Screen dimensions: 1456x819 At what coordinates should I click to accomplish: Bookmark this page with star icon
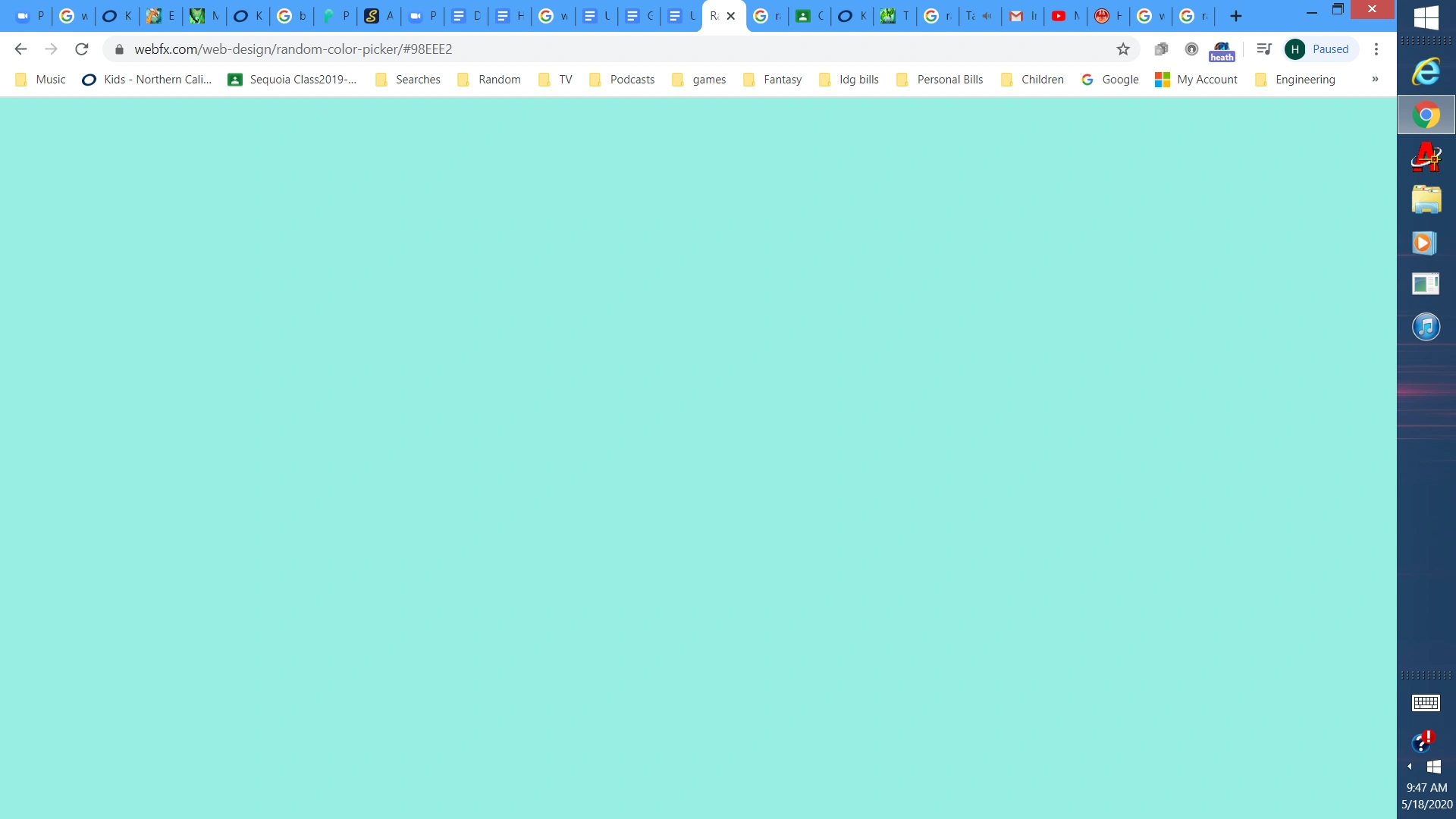(x=1123, y=49)
